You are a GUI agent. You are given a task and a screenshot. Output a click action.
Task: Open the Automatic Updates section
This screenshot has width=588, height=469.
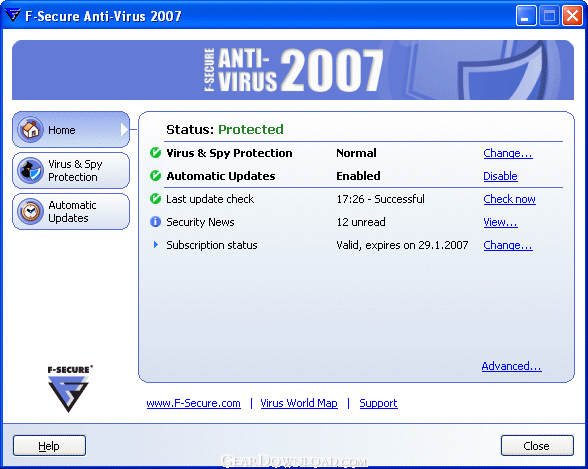click(71, 211)
